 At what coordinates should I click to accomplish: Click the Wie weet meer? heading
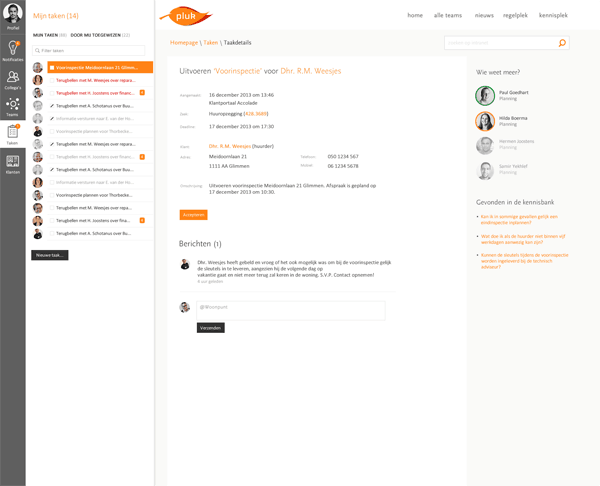(x=498, y=72)
